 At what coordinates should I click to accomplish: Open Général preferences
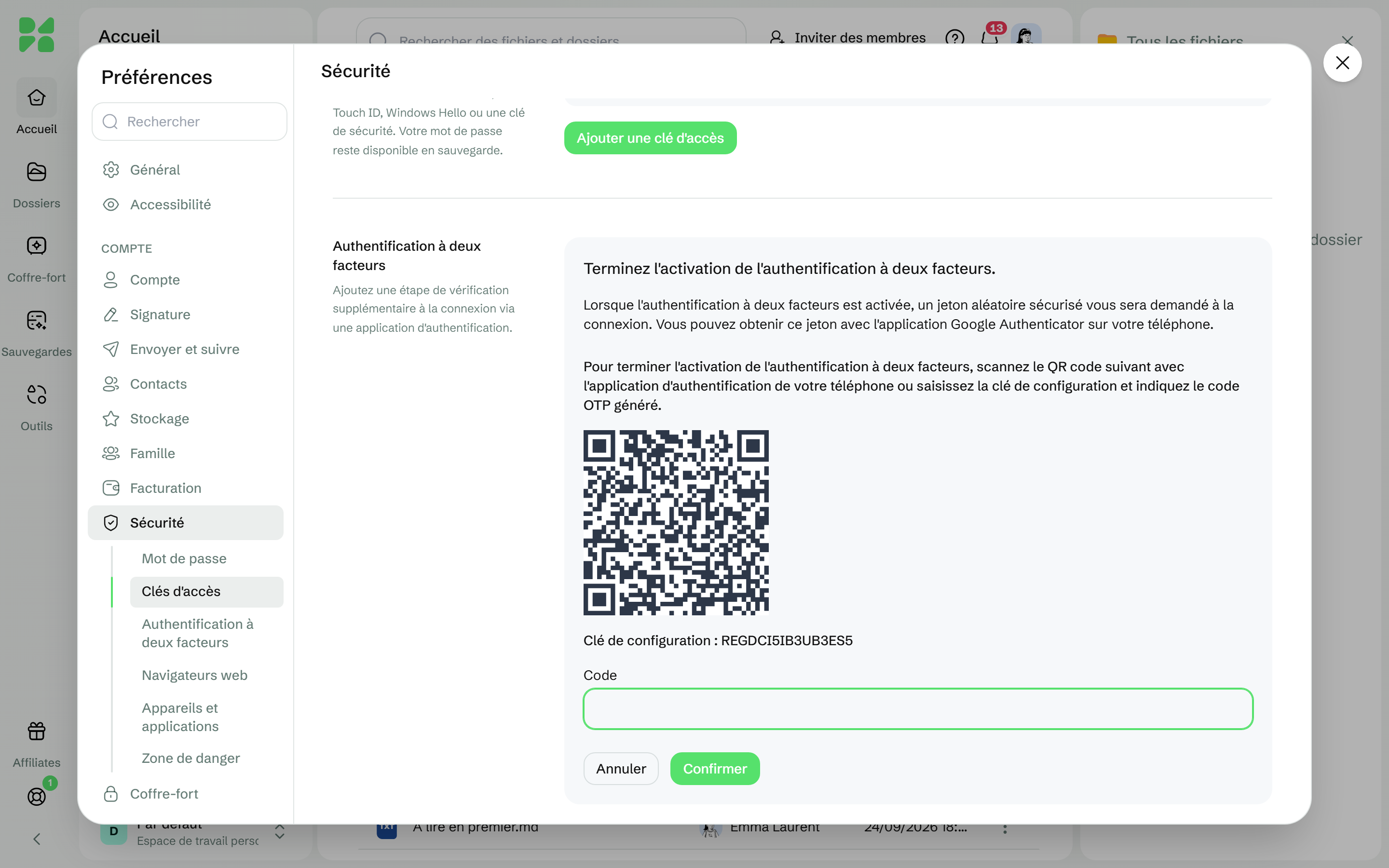coord(185,170)
